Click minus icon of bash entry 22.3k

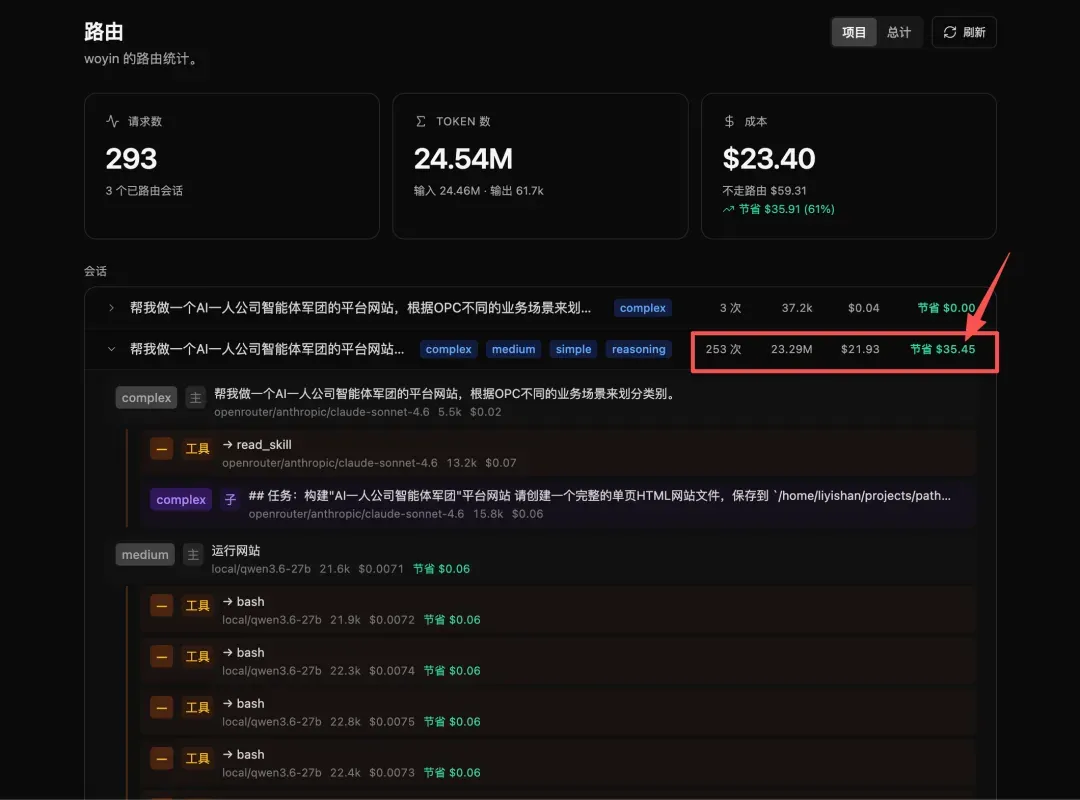(x=161, y=657)
